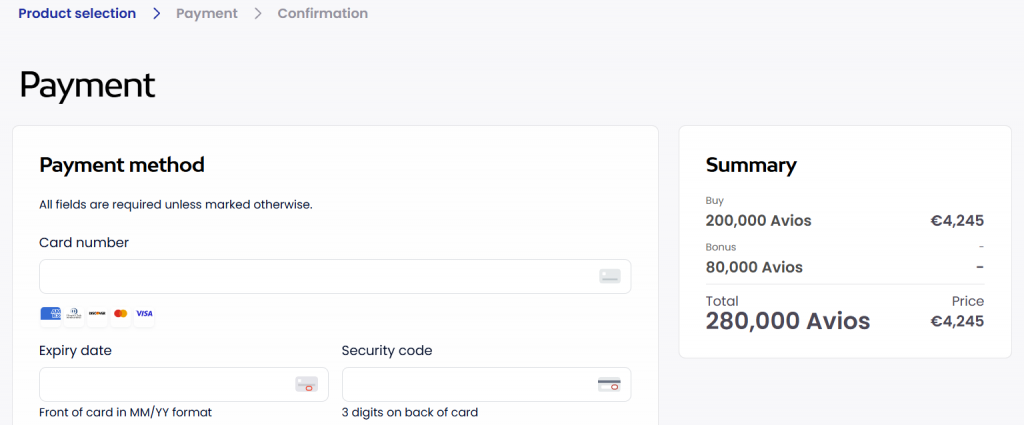Screen dimensions: 1024x425
Task: Click the card-back icon in Security code field
Action: click(x=609, y=384)
